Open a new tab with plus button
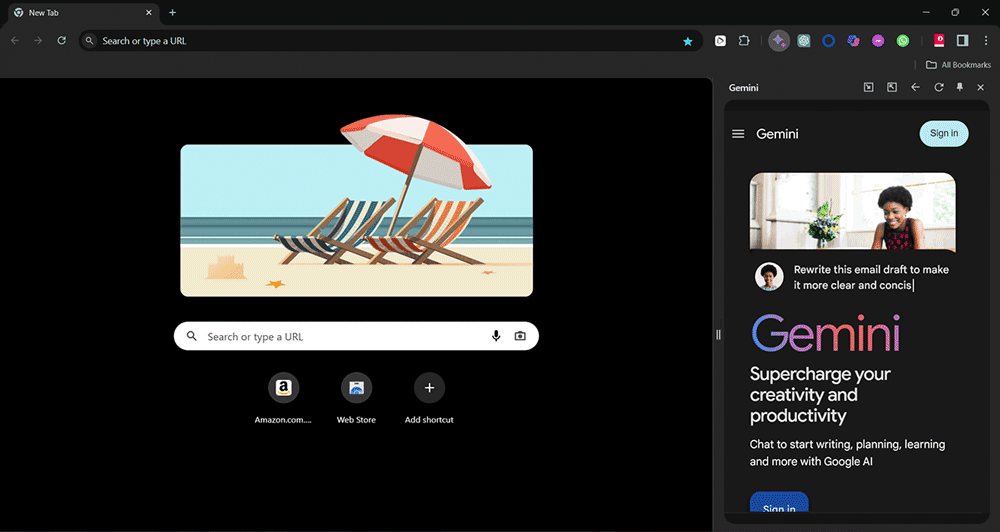The height and width of the screenshot is (532, 1000). coord(172,13)
